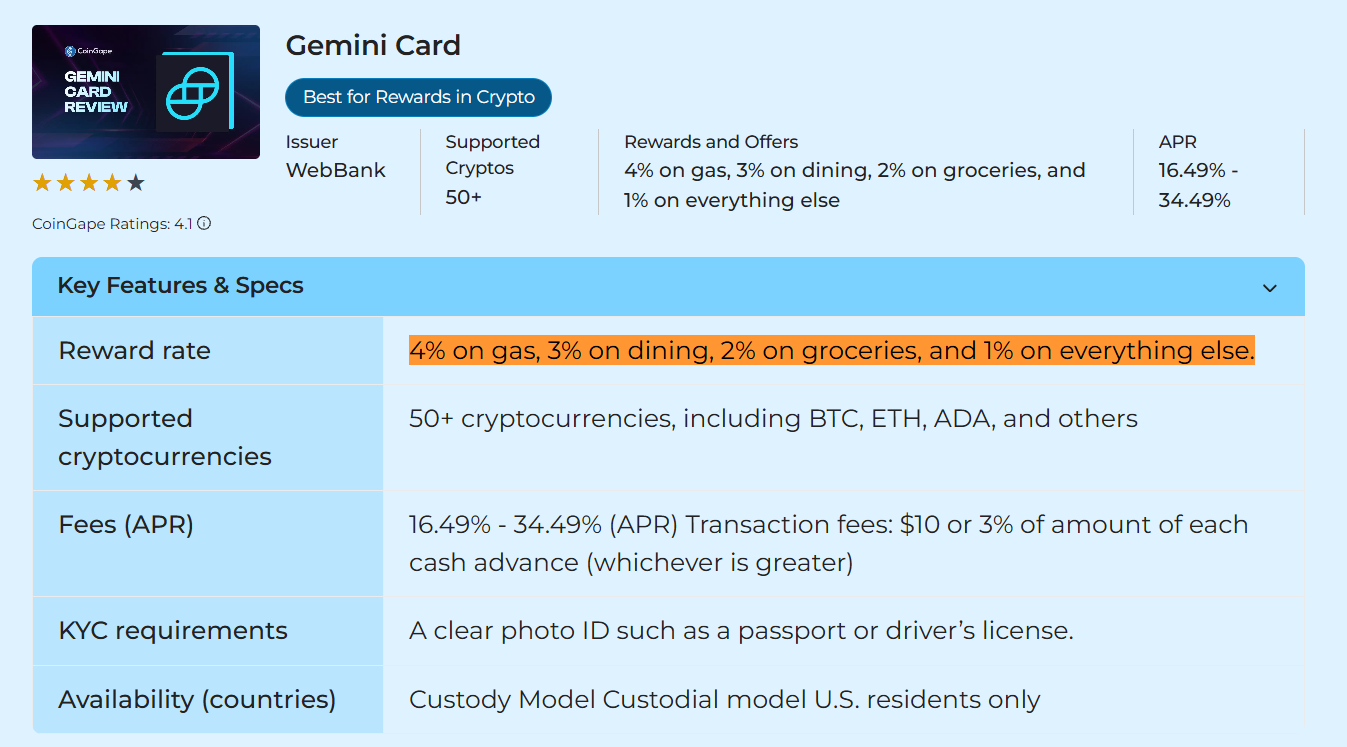This screenshot has height=747, width=1347.
Task: Select the second rating star
Action: (65, 182)
